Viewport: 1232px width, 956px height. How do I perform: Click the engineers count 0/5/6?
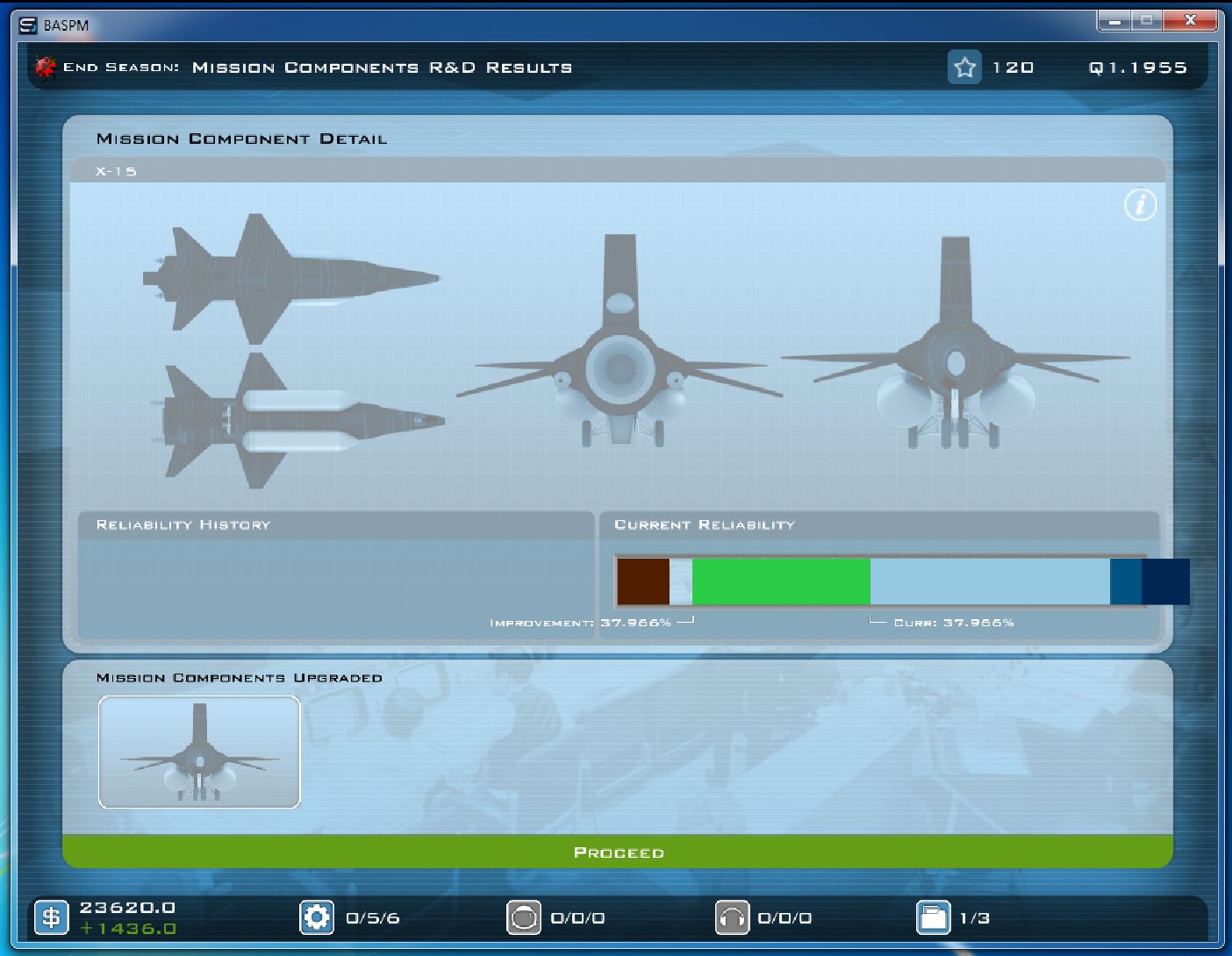372,918
